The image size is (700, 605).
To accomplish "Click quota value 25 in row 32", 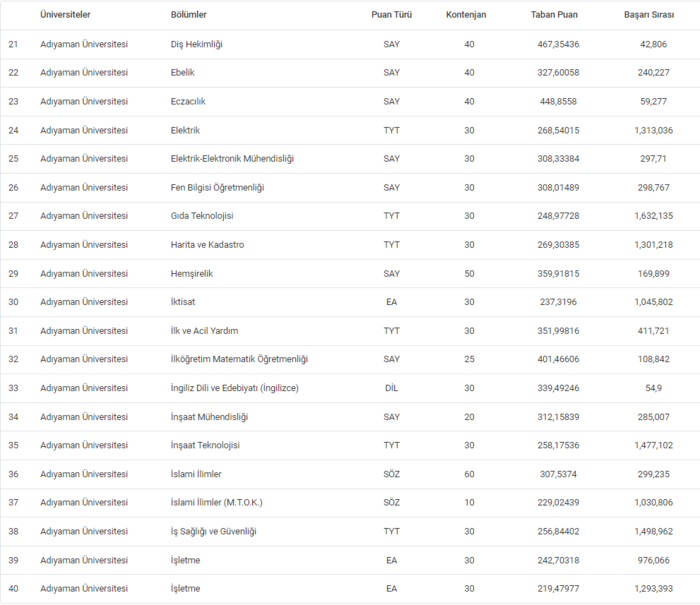I will pyautogui.click(x=469, y=359).
